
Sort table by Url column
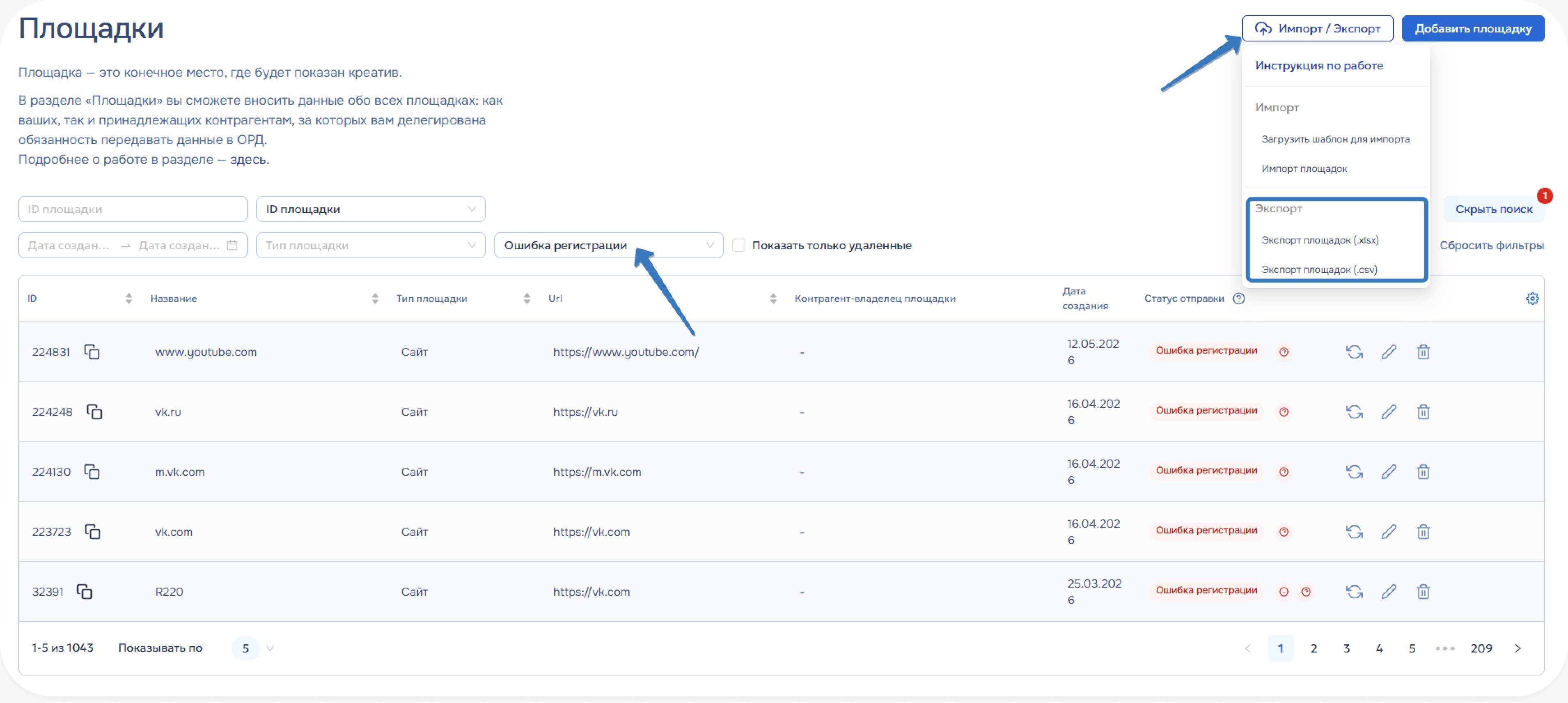tap(773, 299)
